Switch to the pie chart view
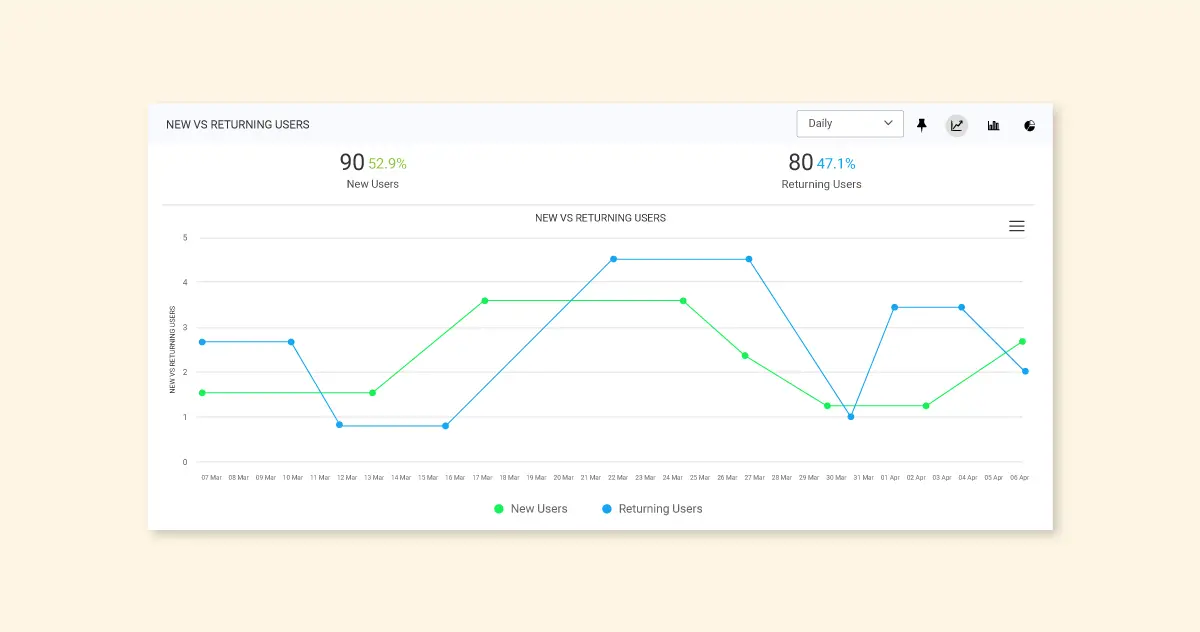The image size is (1200, 632). pos(1029,125)
